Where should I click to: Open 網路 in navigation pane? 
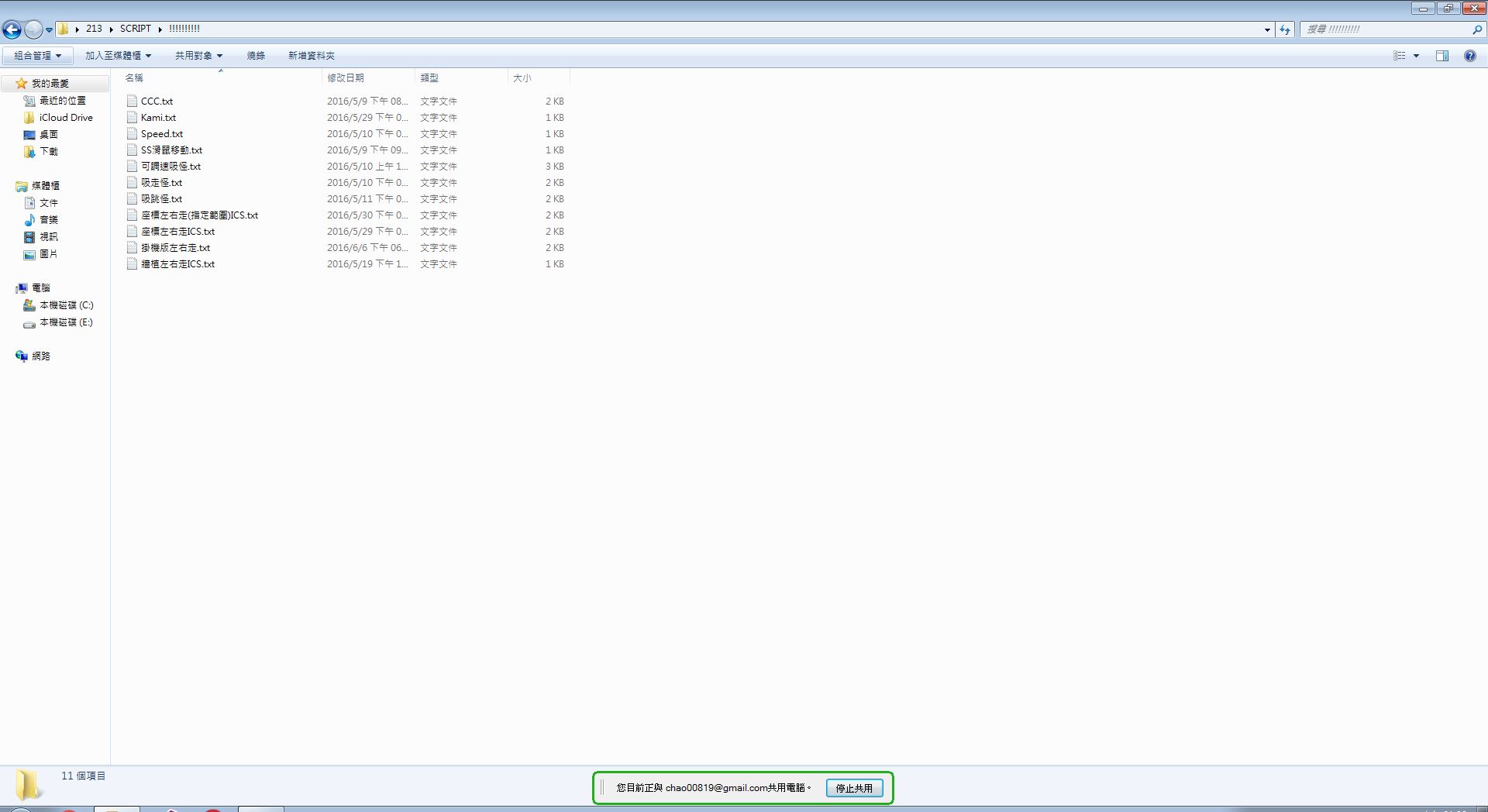pos(40,356)
